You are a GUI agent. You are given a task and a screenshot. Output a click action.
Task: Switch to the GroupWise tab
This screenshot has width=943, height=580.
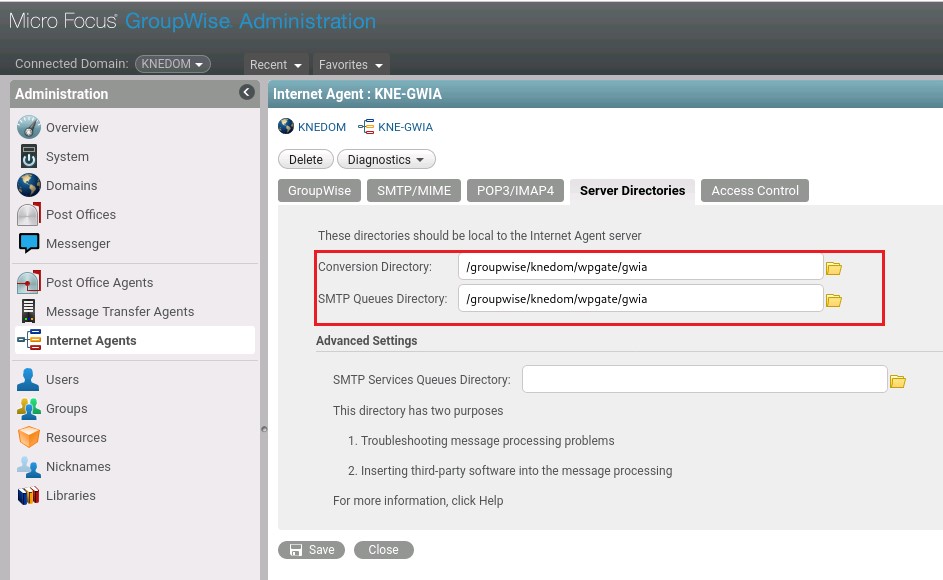(x=319, y=191)
